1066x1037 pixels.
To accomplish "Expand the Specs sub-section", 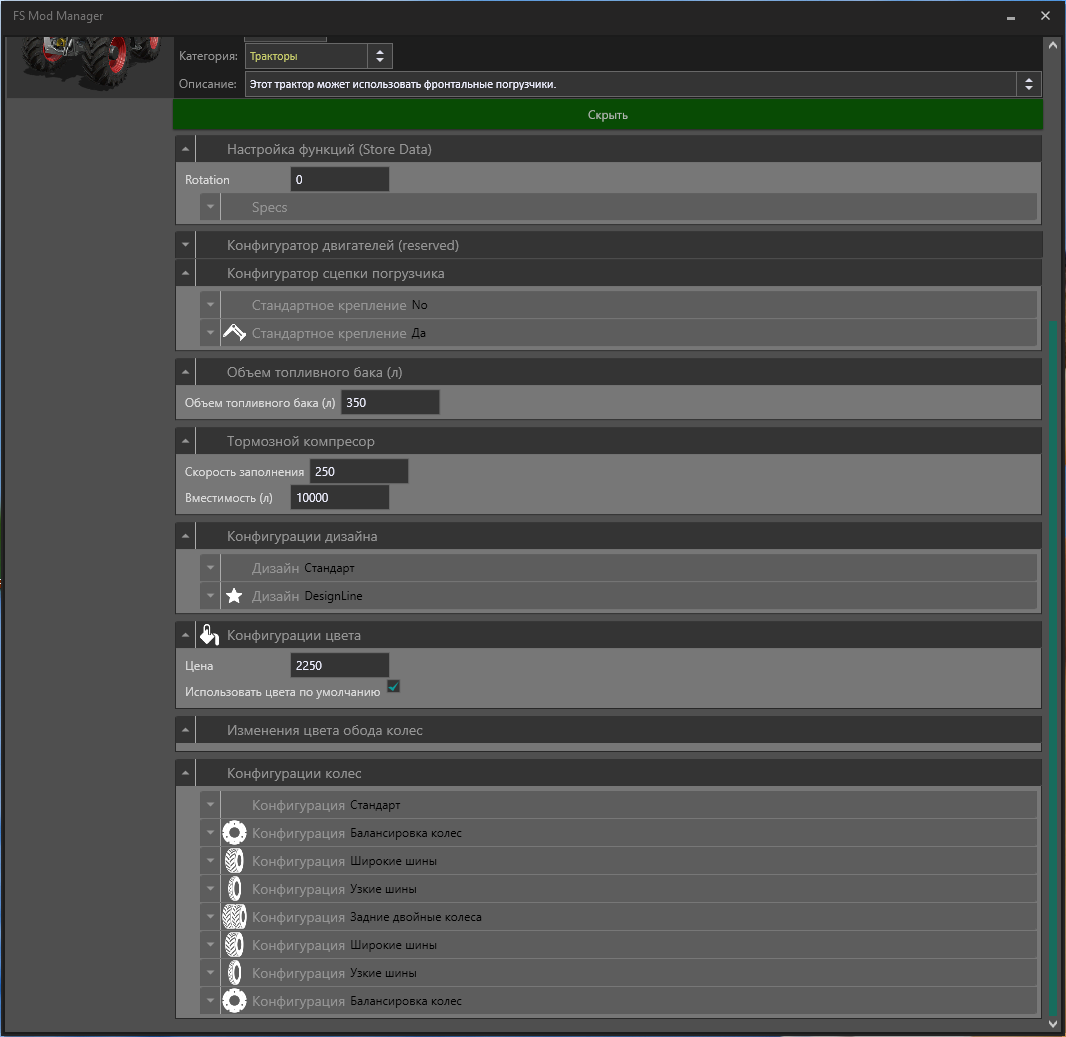I will coord(210,208).
